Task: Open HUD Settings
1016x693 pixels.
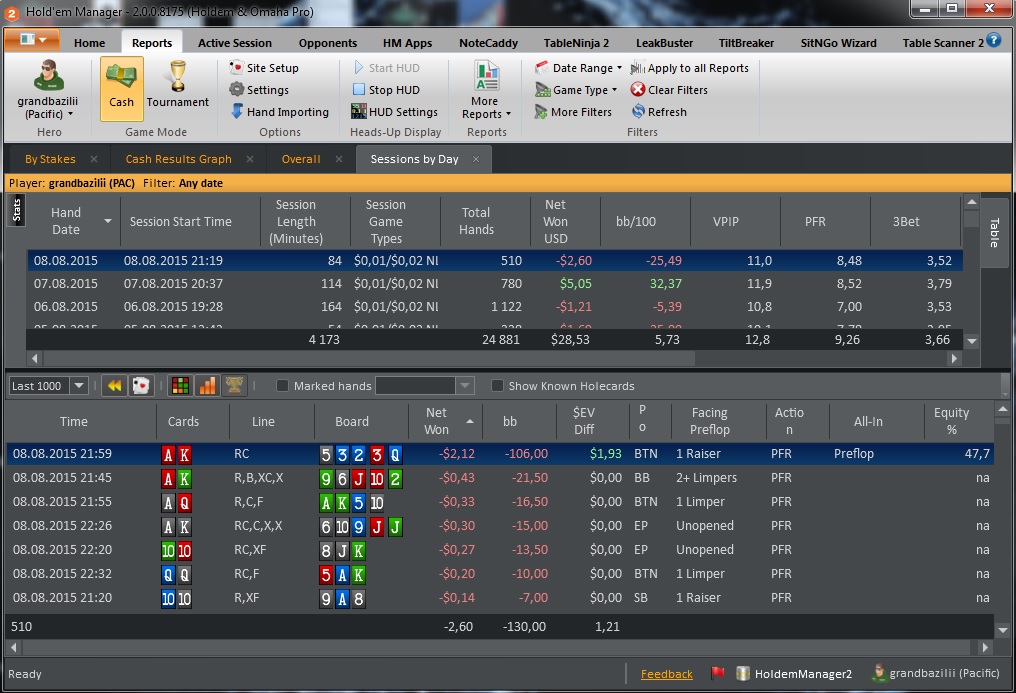Action: pyautogui.click(x=395, y=112)
